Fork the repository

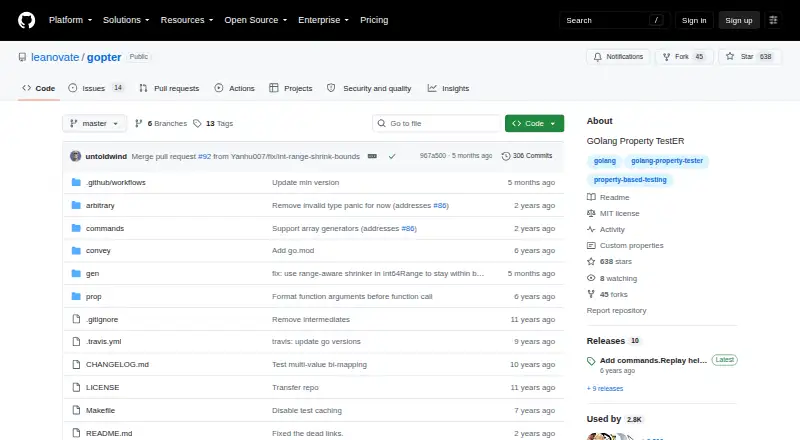[684, 57]
